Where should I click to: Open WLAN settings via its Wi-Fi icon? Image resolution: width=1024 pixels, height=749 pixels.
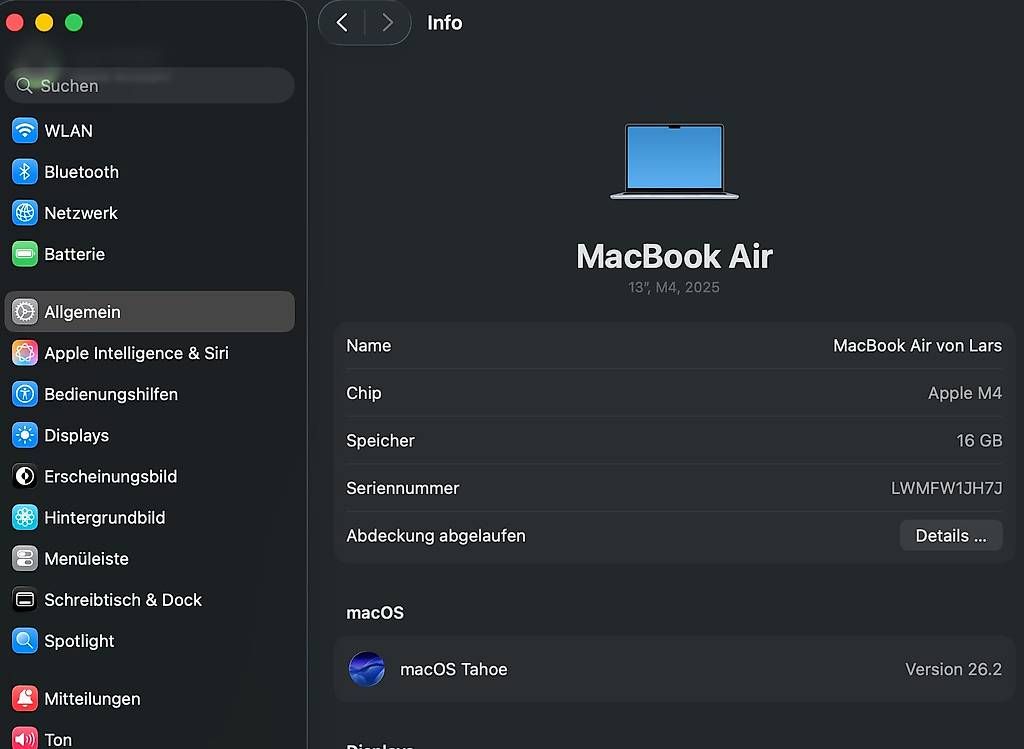[25, 131]
